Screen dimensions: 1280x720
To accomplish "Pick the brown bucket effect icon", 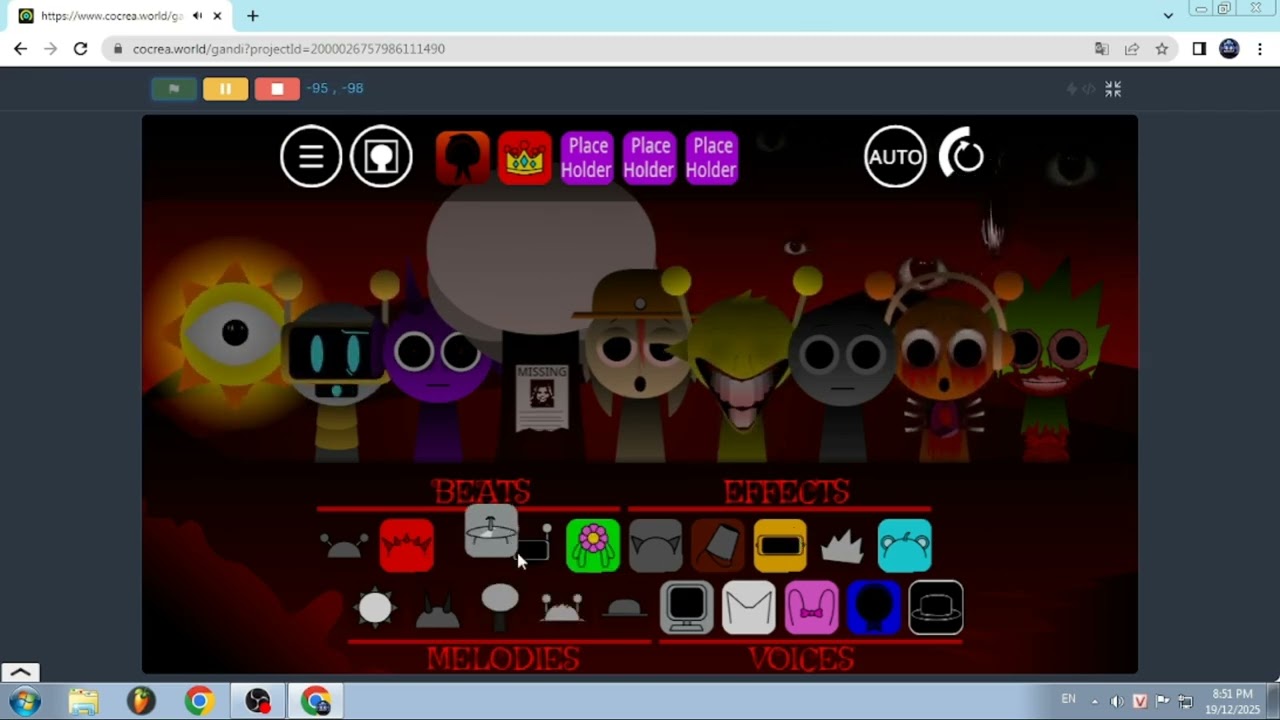I will 718,546.
